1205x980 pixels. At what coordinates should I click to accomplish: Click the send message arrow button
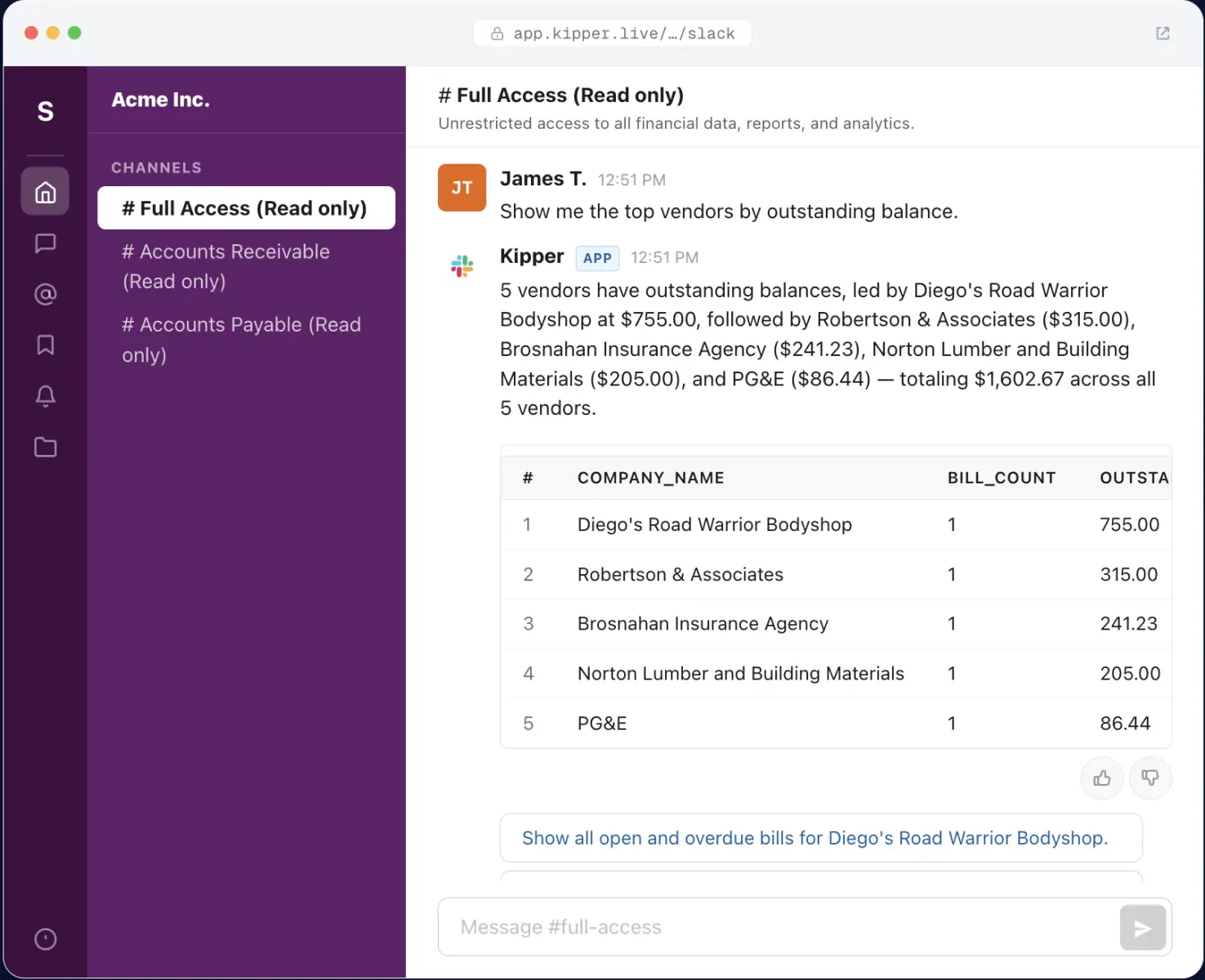[1143, 928]
